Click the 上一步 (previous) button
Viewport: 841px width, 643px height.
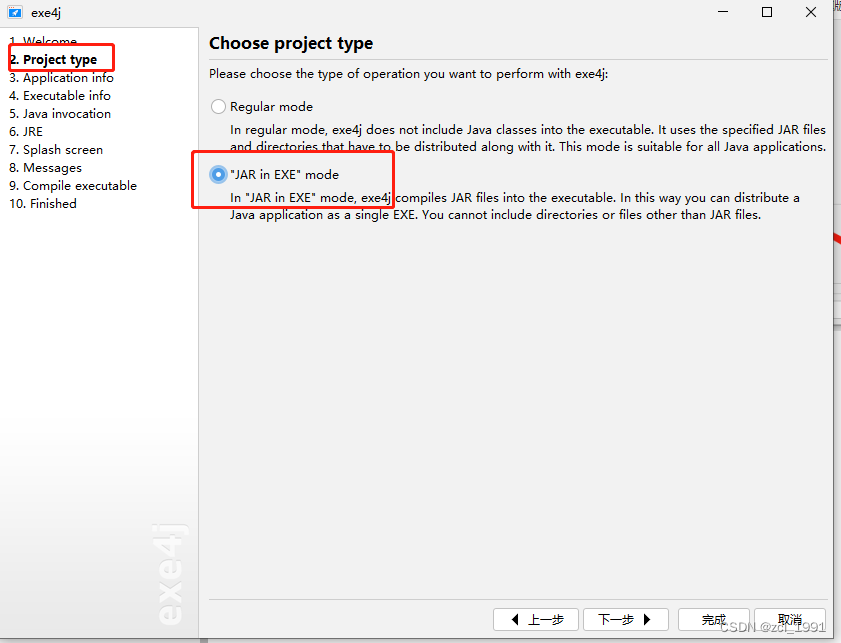tap(536, 619)
